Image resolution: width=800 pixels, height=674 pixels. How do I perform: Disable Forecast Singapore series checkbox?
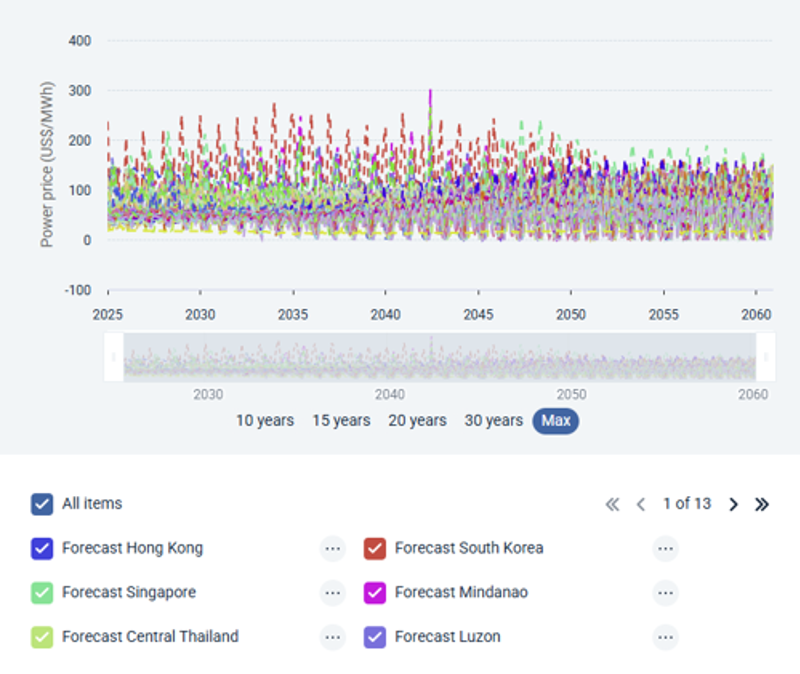coord(42,592)
